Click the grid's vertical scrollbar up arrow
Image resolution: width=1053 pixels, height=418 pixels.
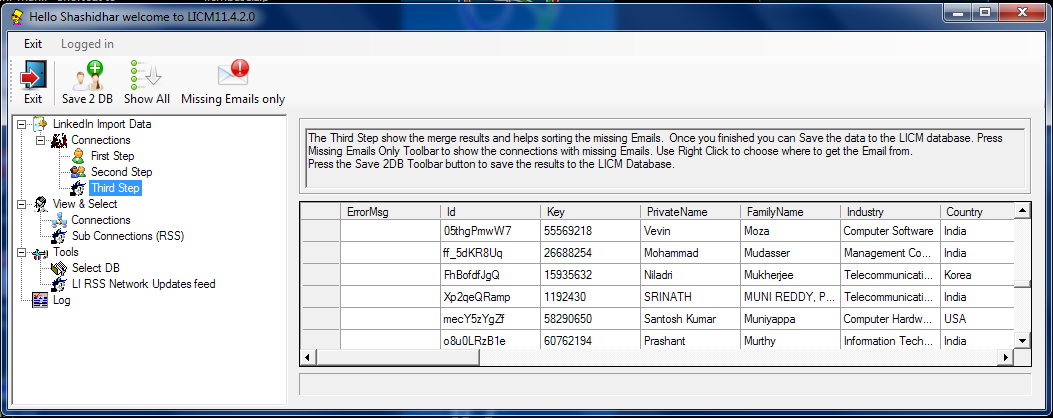1021,210
